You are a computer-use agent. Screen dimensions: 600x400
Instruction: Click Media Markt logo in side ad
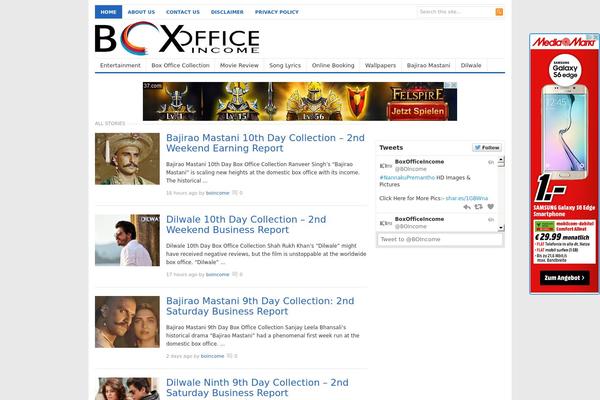[x=564, y=42]
